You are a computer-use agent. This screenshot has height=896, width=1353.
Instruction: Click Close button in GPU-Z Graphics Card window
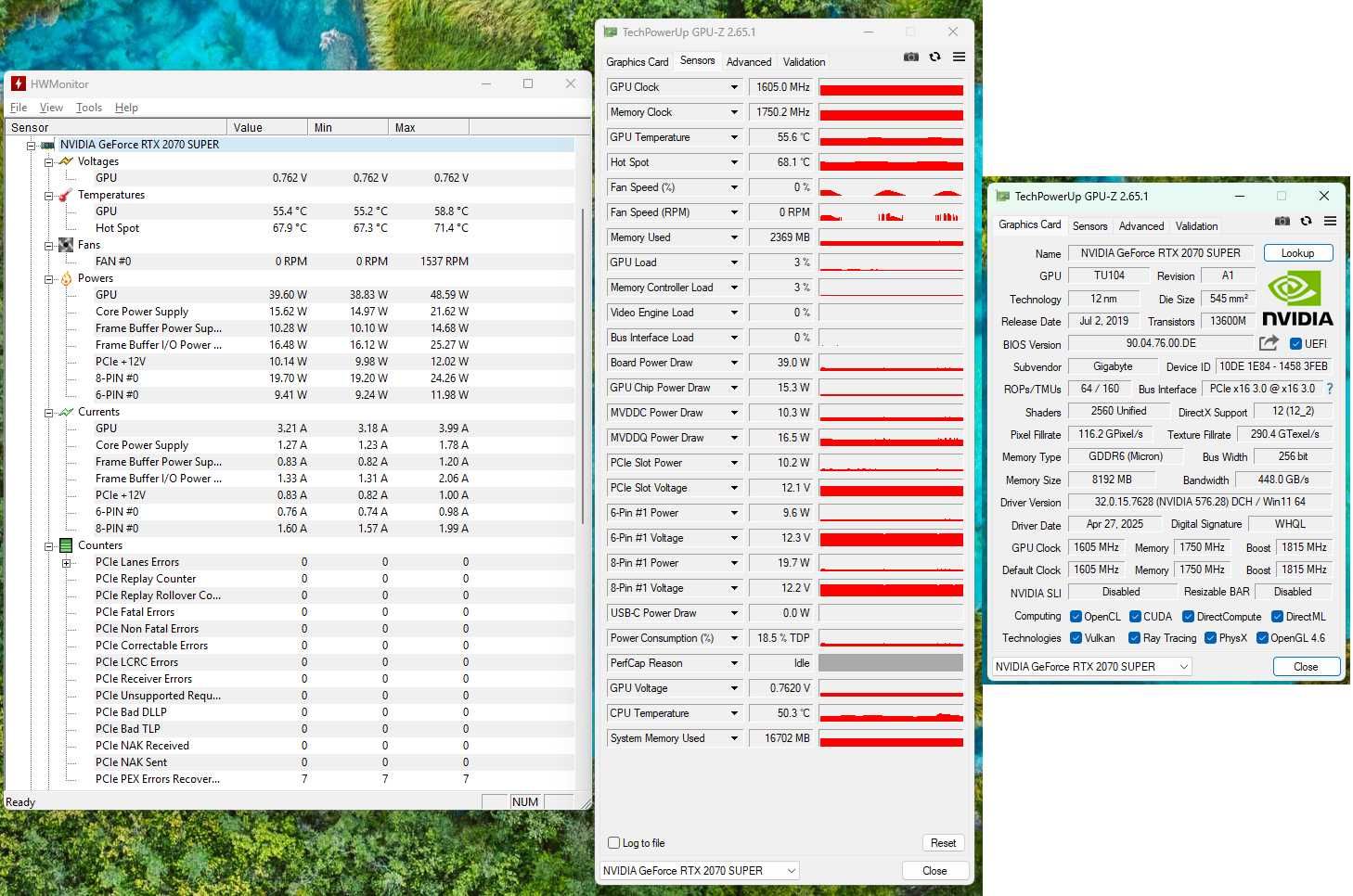(1306, 667)
